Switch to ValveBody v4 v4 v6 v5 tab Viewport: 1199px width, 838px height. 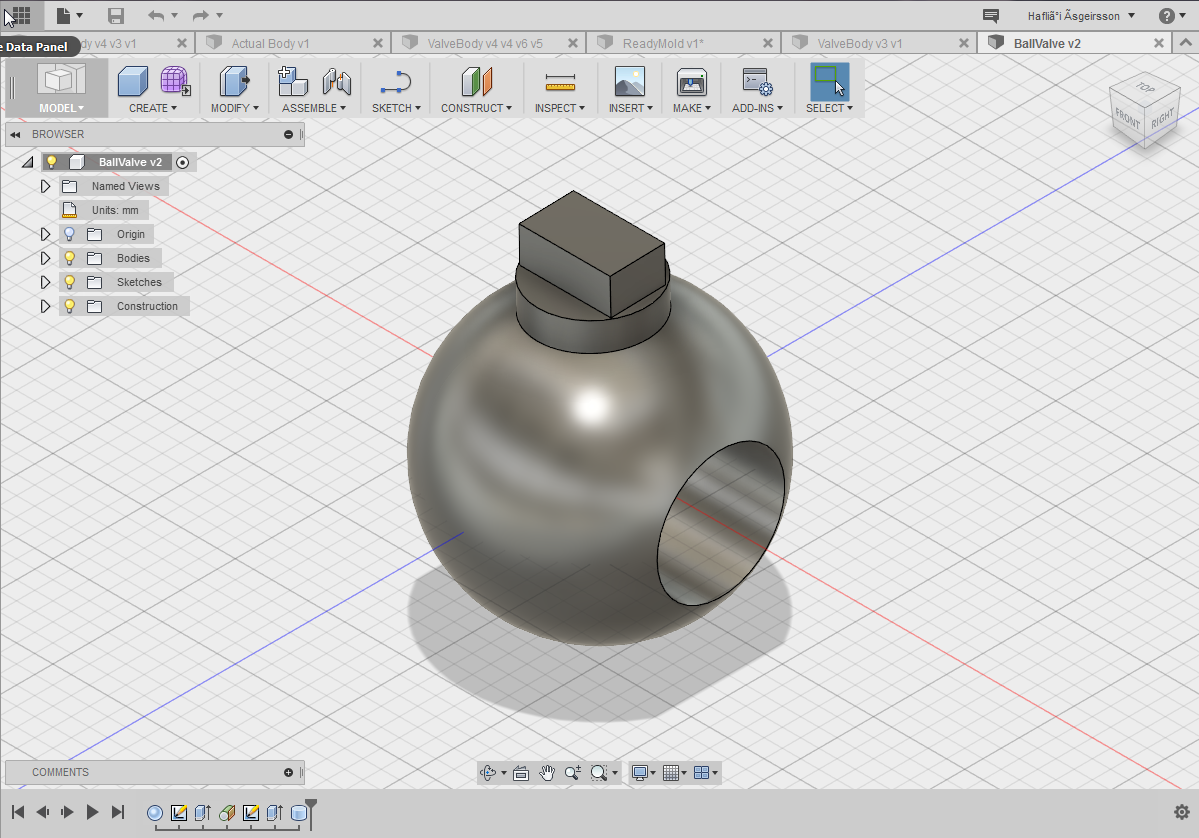(x=485, y=44)
